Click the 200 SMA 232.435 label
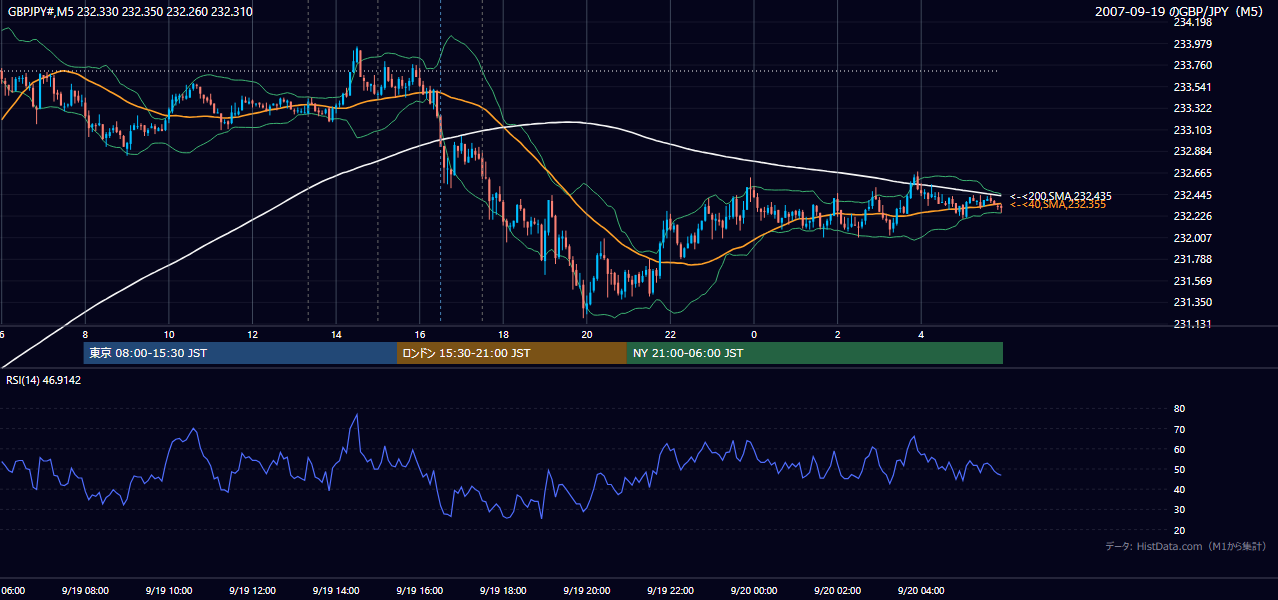This screenshot has width=1278, height=600. coord(1061,196)
